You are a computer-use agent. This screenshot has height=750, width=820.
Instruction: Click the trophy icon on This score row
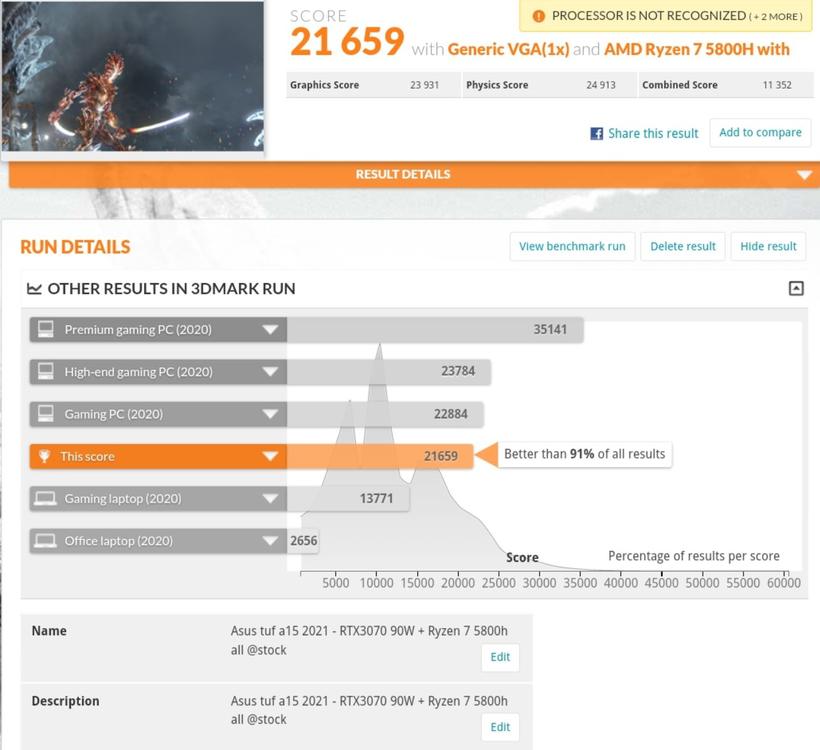point(44,457)
